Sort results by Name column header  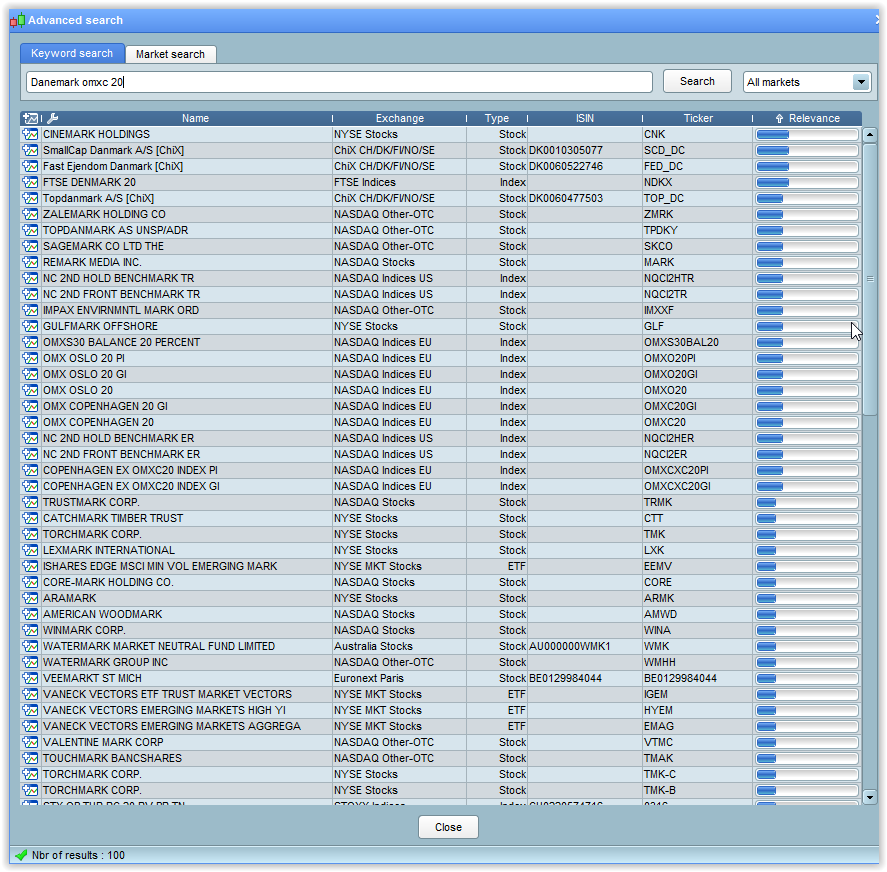[x=195, y=118]
